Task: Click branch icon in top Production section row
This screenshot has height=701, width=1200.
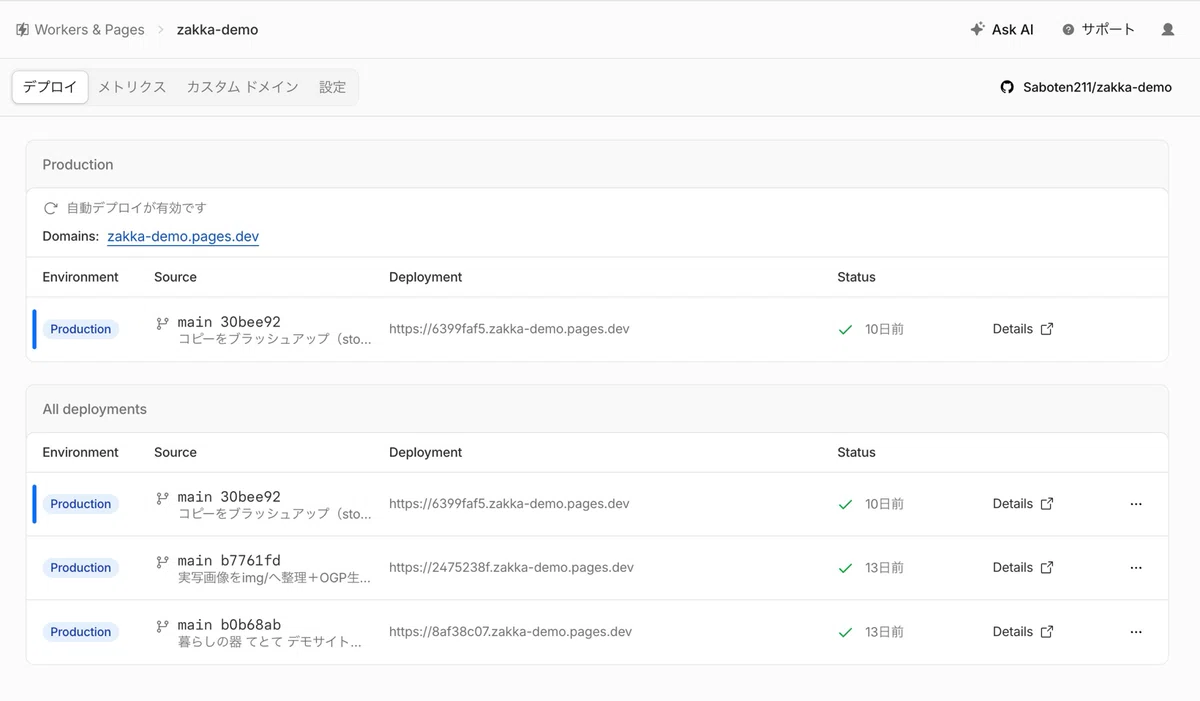Action: (162, 323)
